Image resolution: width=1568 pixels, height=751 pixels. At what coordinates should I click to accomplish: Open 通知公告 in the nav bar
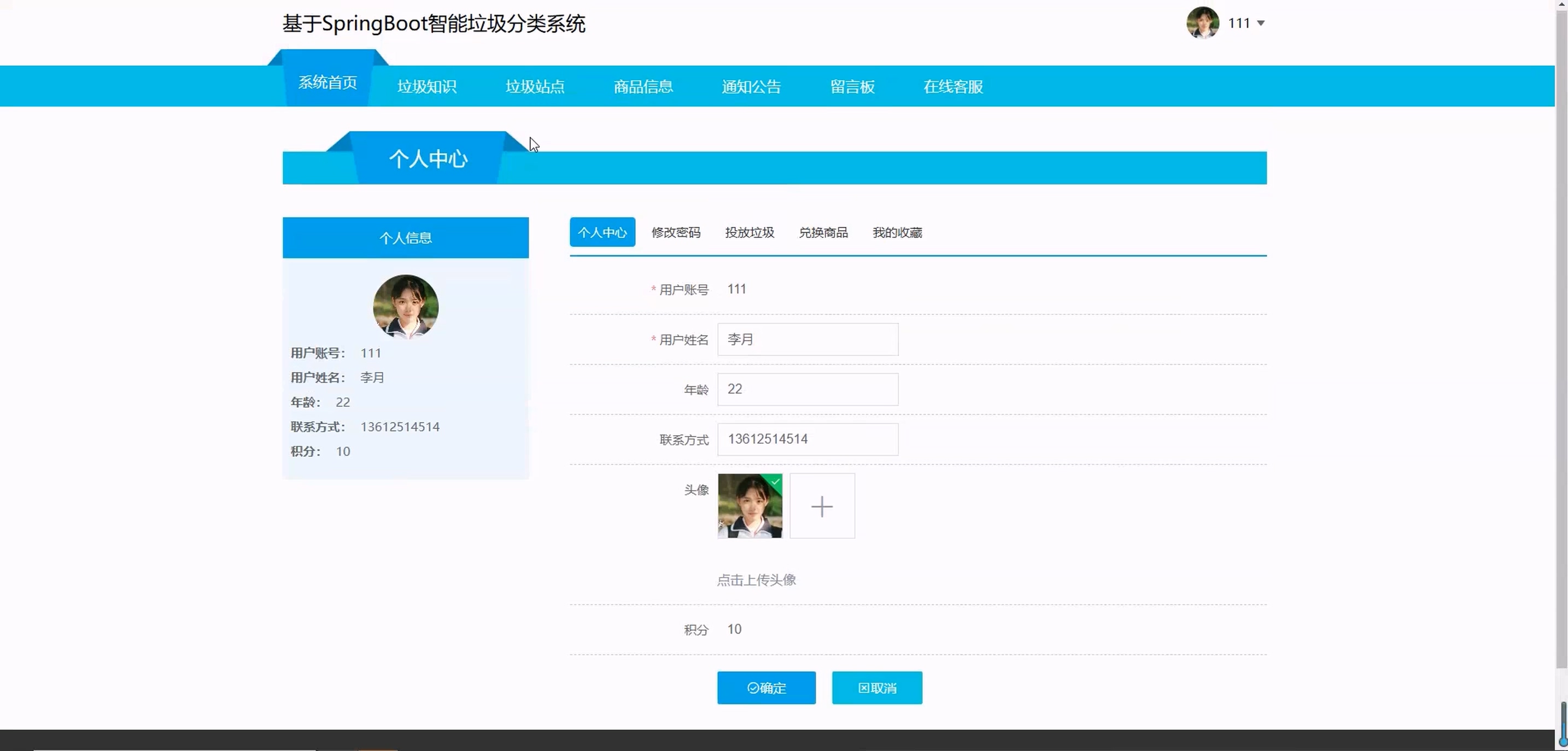point(751,86)
